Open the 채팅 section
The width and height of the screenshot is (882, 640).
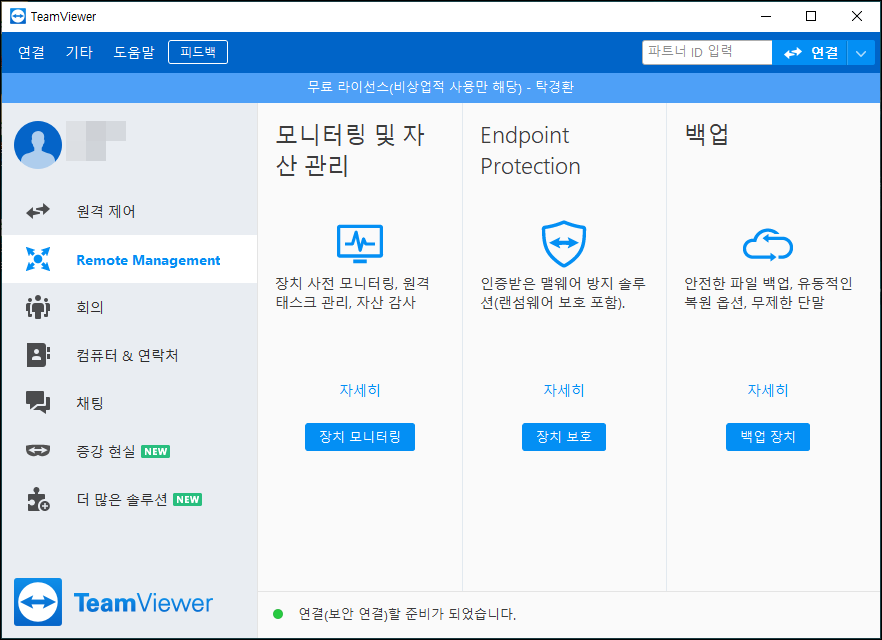coord(130,403)
